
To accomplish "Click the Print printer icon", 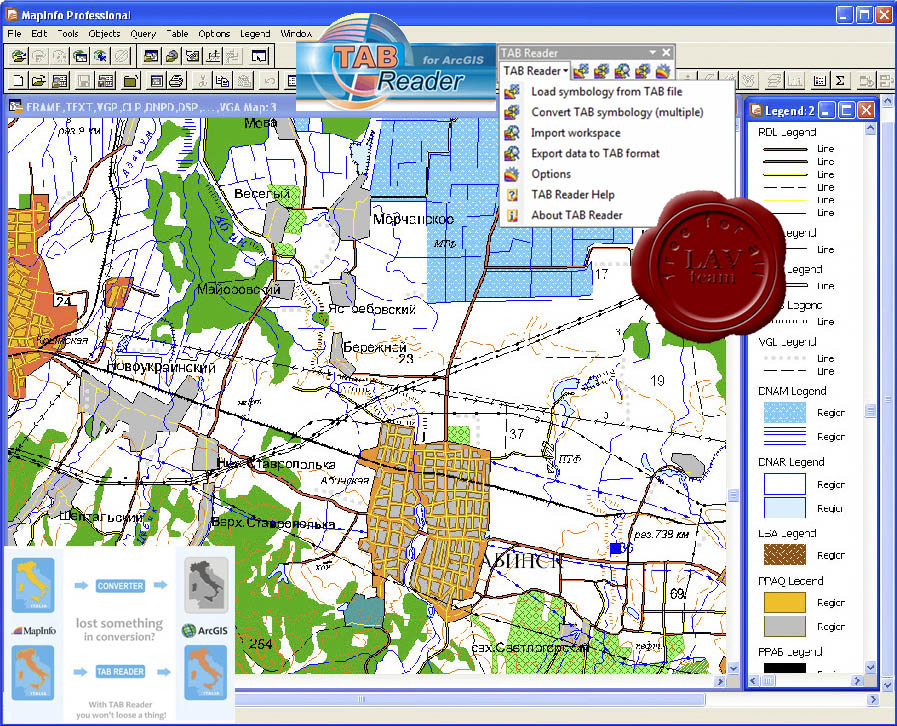I will pos(176,81).
